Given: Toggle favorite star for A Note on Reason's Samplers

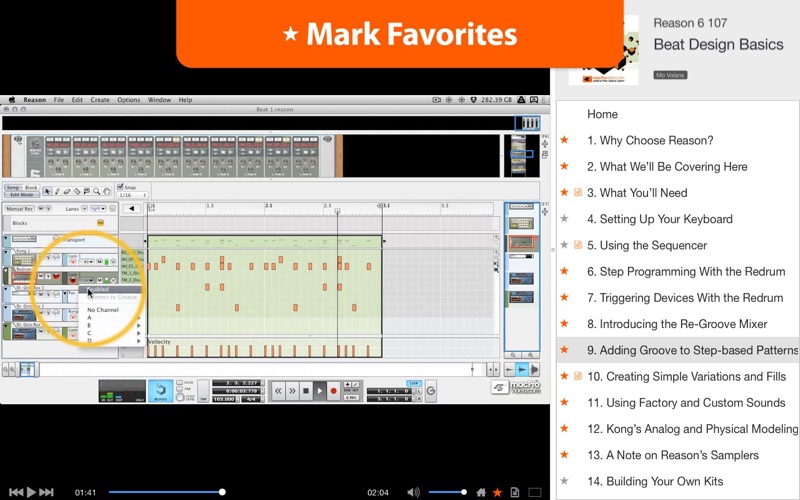Looking at the screenshot, I should (564, 455).
